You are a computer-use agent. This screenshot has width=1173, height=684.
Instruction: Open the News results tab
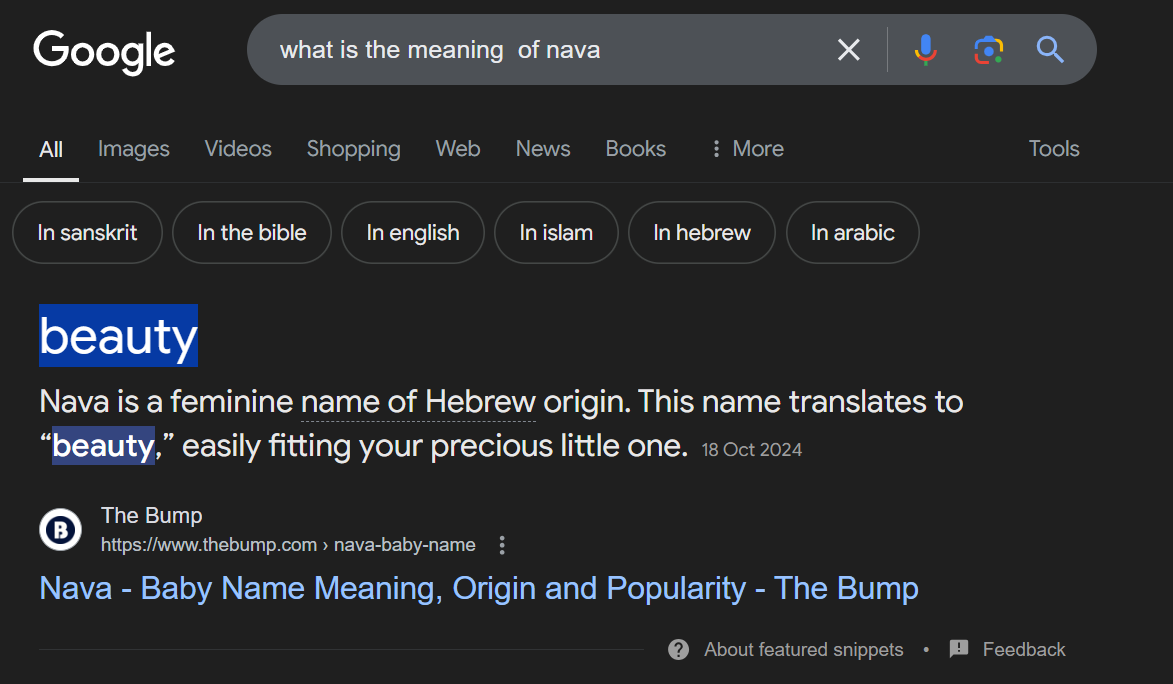[x=543, y=149]
